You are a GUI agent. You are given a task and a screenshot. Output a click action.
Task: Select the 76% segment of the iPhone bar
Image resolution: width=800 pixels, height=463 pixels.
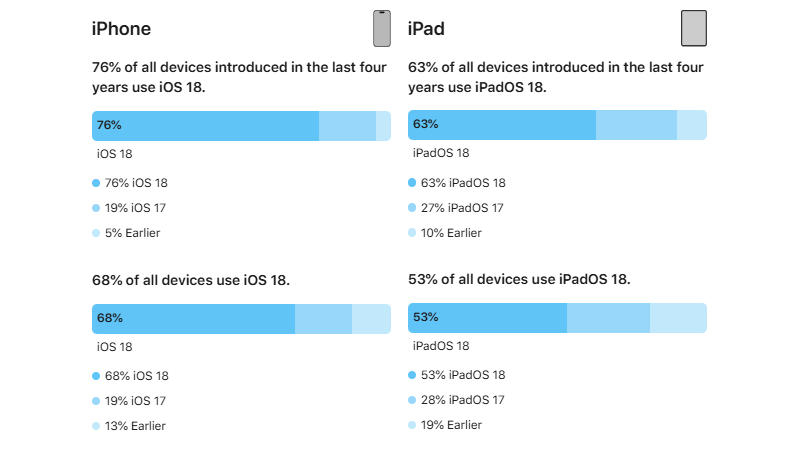(x=205, y=125)
